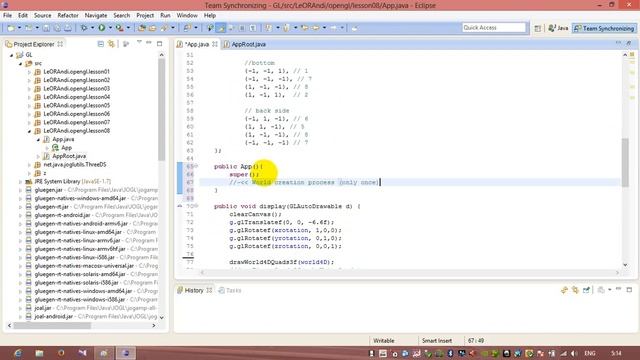
Task: Click the Open Type toolbar icon
Action: click(152, 28)
